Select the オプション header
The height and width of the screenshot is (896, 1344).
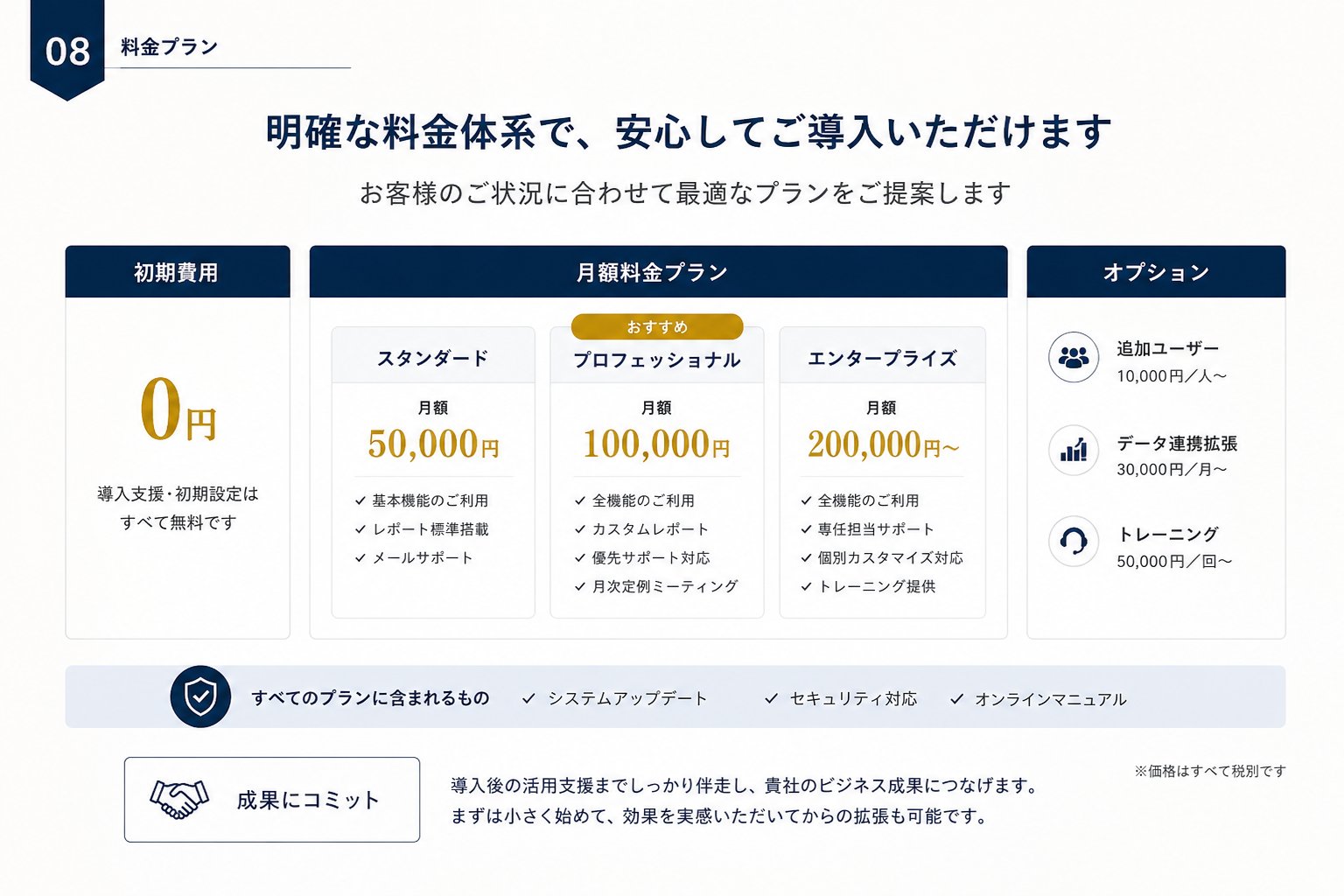tap(1156, 272)
